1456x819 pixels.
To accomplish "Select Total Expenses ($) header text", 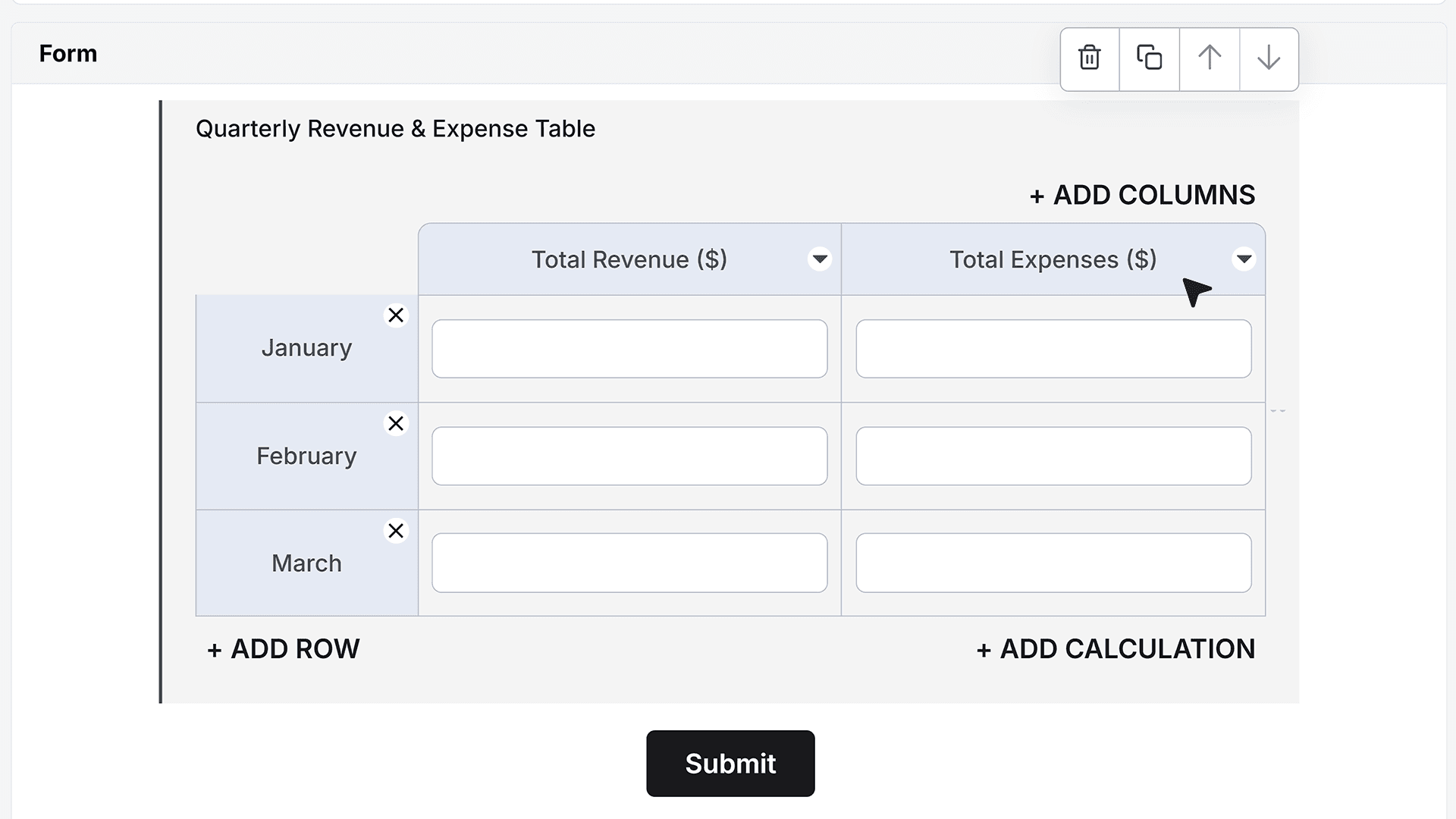I will point(1053,259).
